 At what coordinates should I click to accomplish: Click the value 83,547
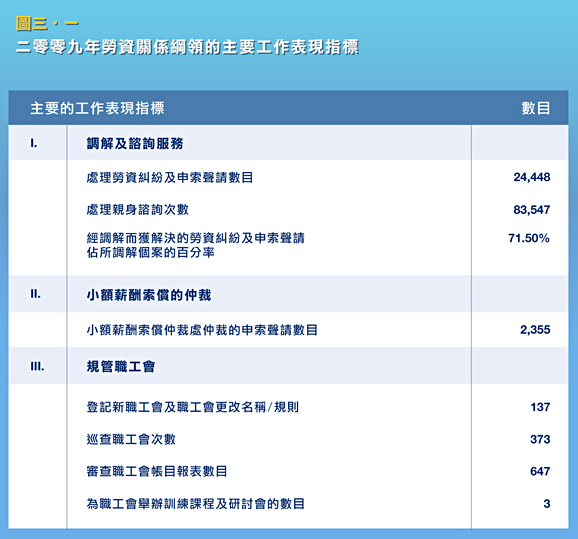click(x=532, y=210)
